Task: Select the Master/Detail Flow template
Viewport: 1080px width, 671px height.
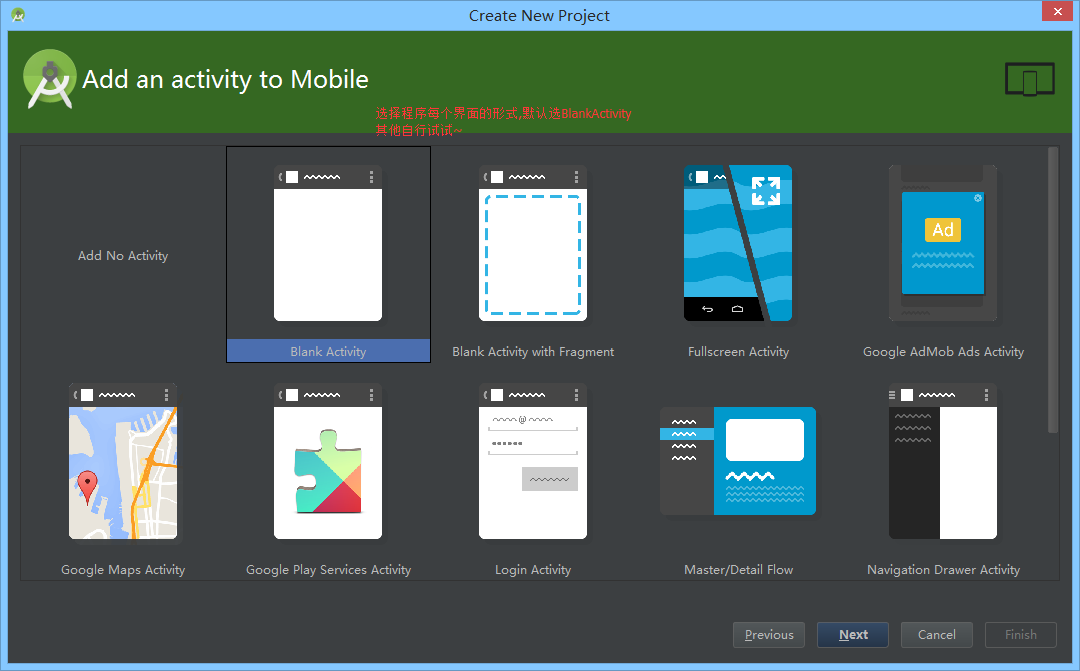Action: click(738, 461)
